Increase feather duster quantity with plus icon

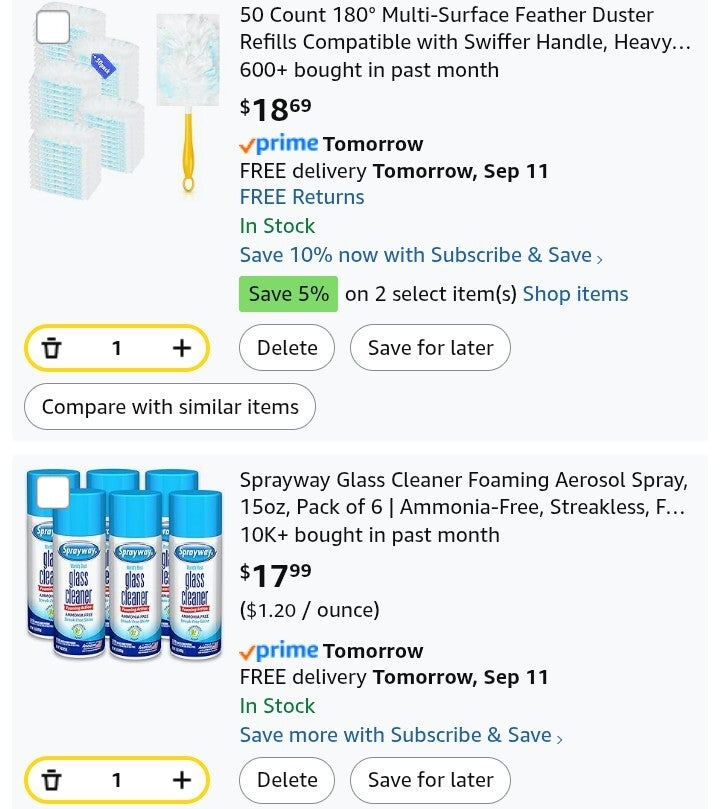coord(181,348)
